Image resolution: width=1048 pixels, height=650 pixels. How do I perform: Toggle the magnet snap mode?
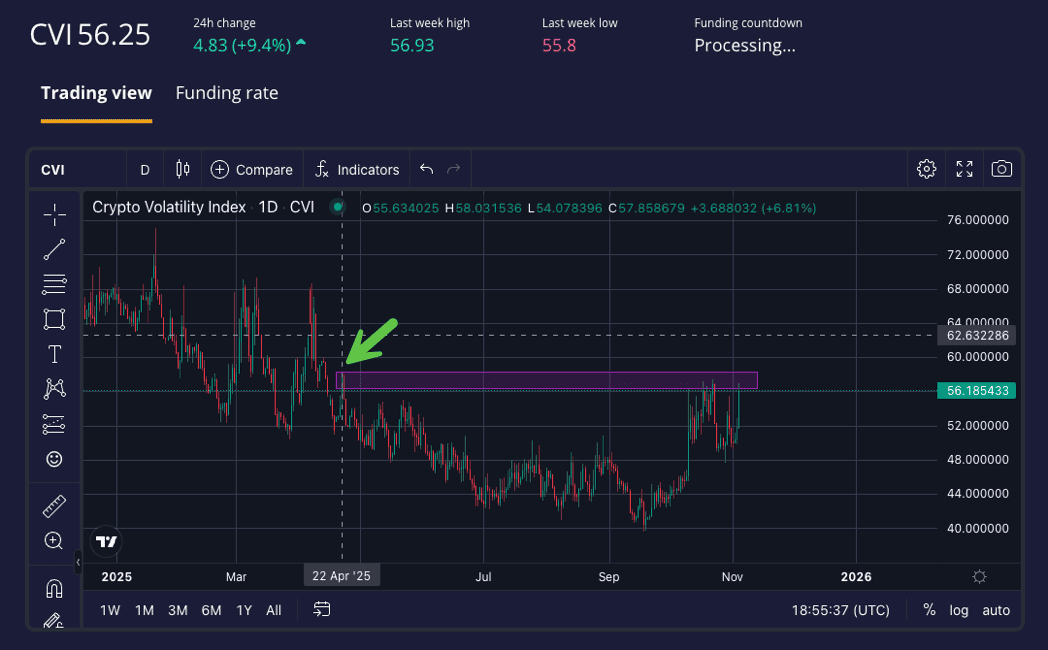(x=54, y=588)
